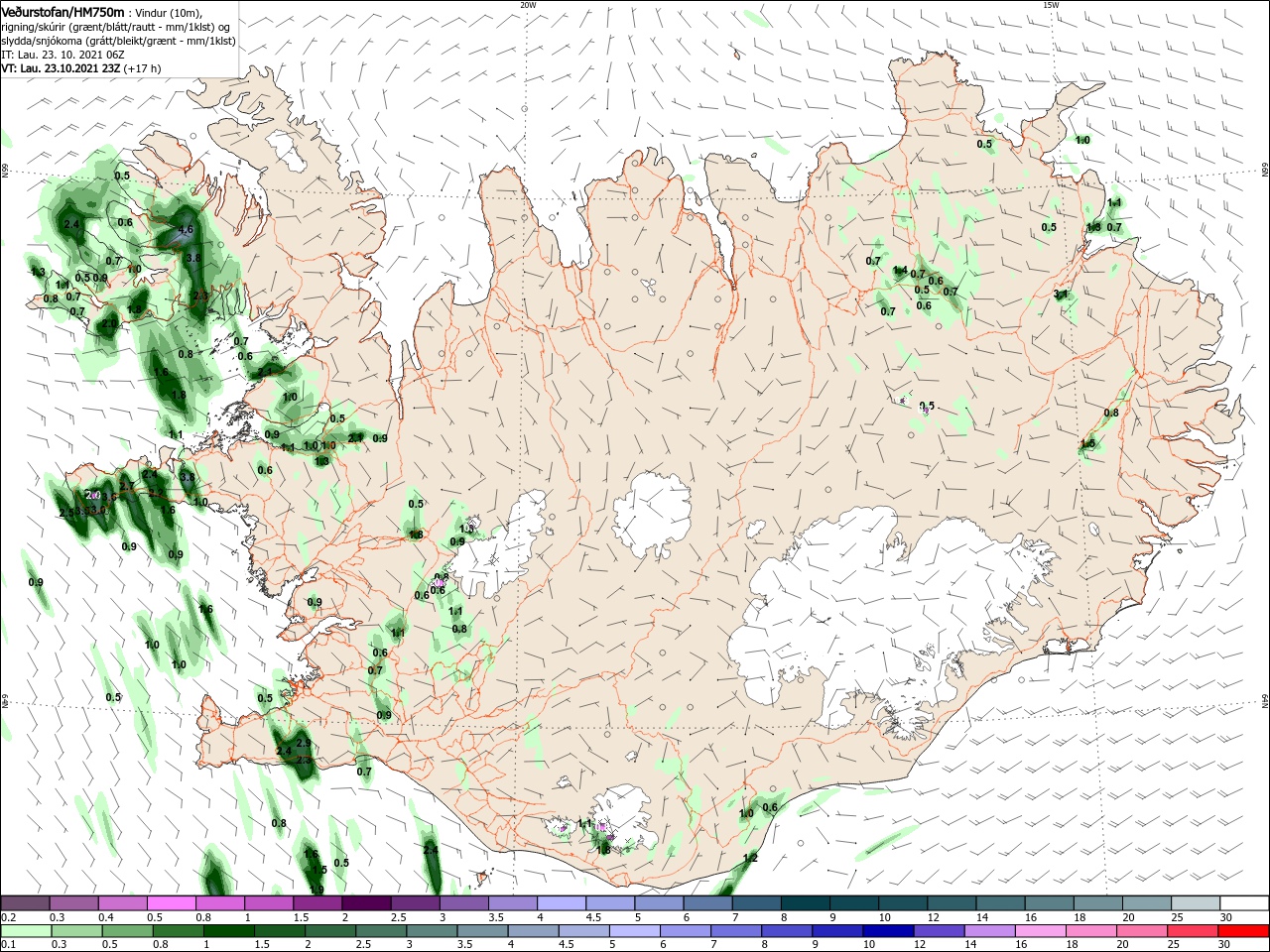Click the '25' label in lower legend row
The height and width of the screenshot is (952, 1270).
coord(1174,945)
